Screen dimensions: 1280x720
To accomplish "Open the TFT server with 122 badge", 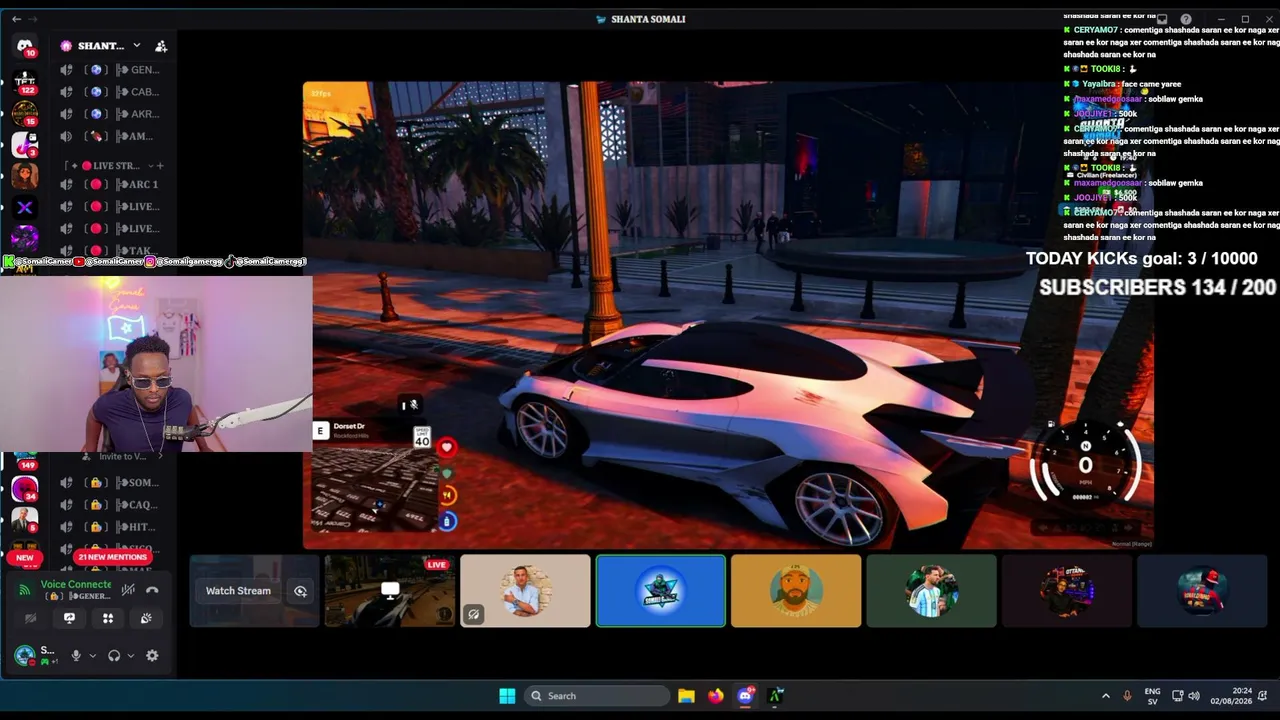I will click(x=25, y=83).
